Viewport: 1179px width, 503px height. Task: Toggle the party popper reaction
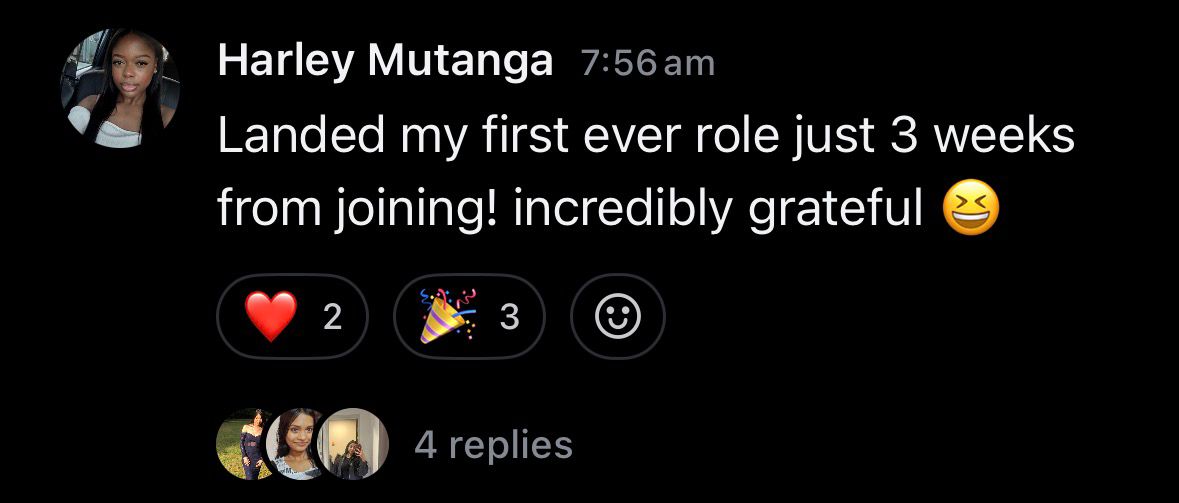pos(469,317)
